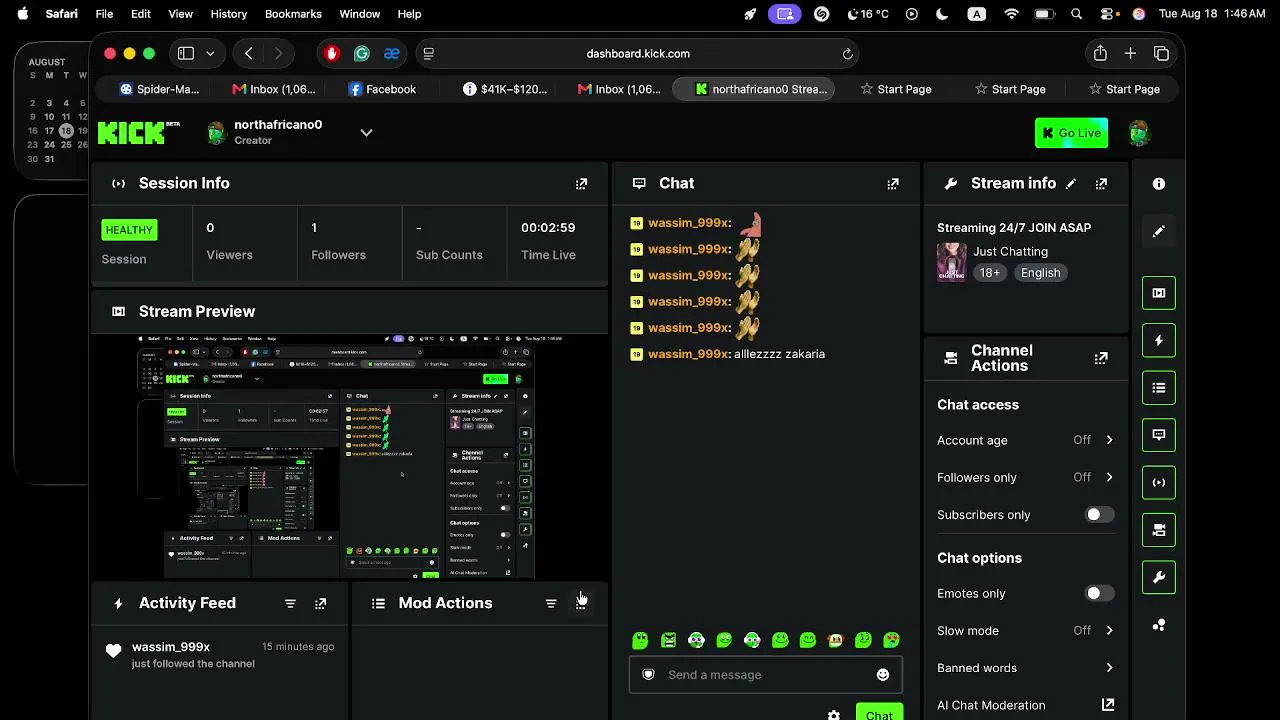Click the info icon in the right sidebar

[x=1159, y=184]
